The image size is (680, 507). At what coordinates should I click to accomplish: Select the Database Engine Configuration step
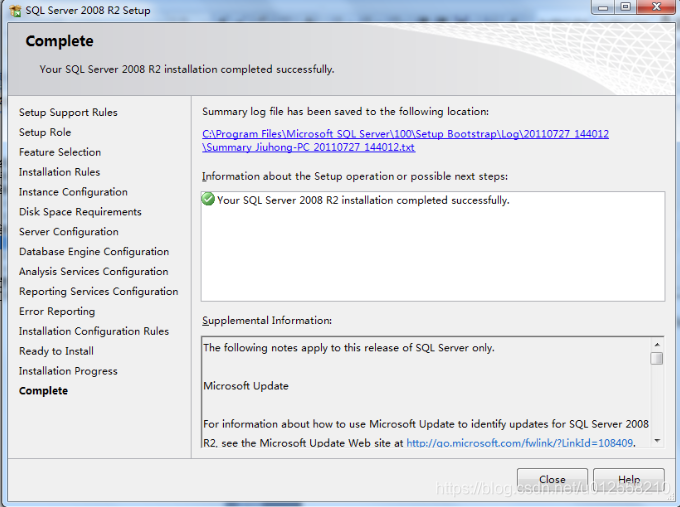[x=94, y=252]
